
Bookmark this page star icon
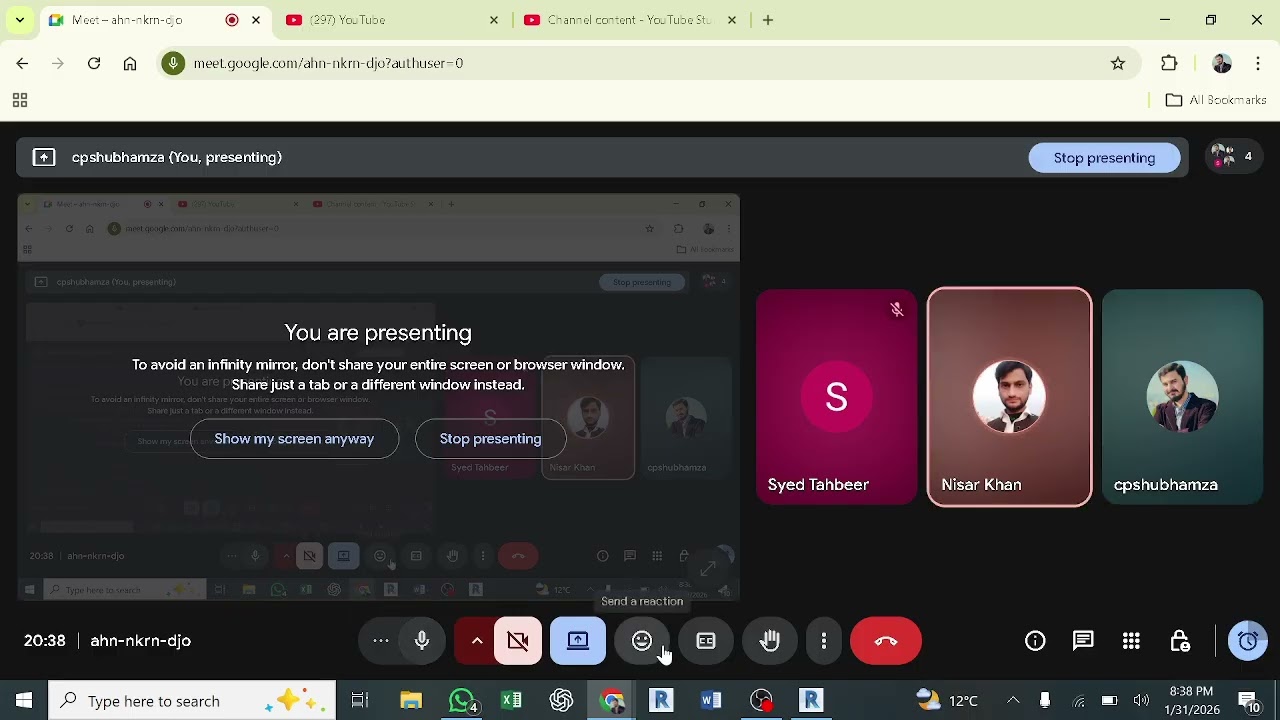click(x=1118, y=63)
